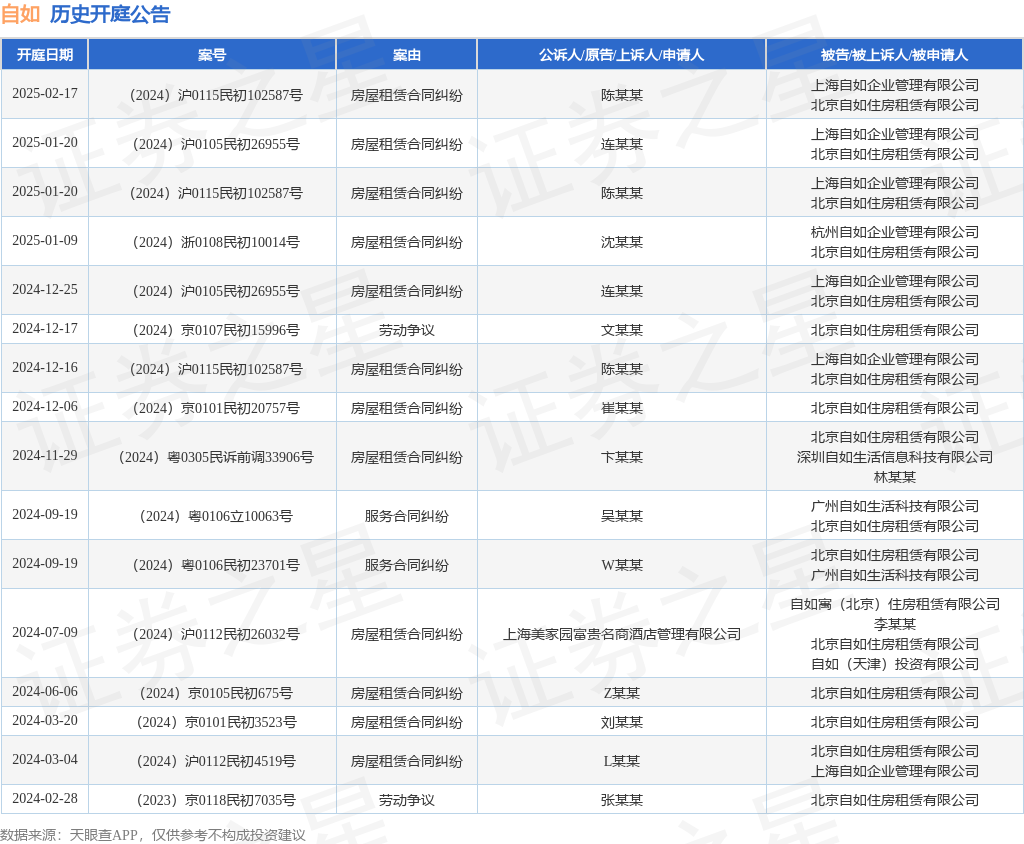Click plaintiff W某某

(x=622, y=565)
